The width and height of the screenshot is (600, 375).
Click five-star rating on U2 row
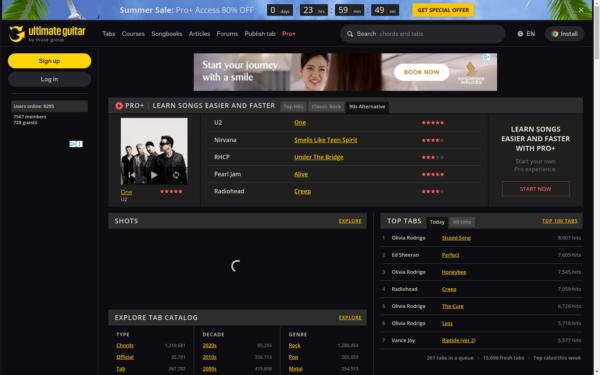pyautogui.click(x=432, y=123)
